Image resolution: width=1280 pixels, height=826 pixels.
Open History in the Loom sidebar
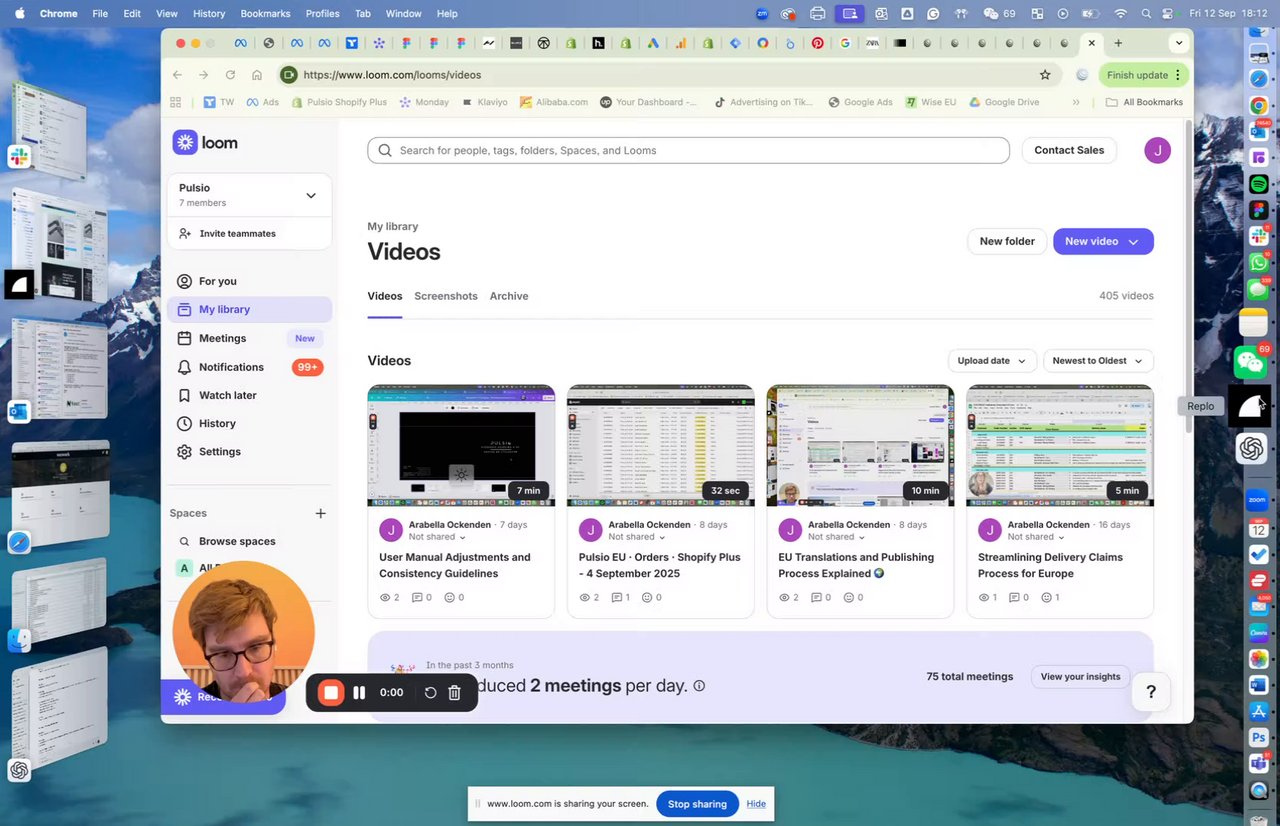tap(249, 423)
